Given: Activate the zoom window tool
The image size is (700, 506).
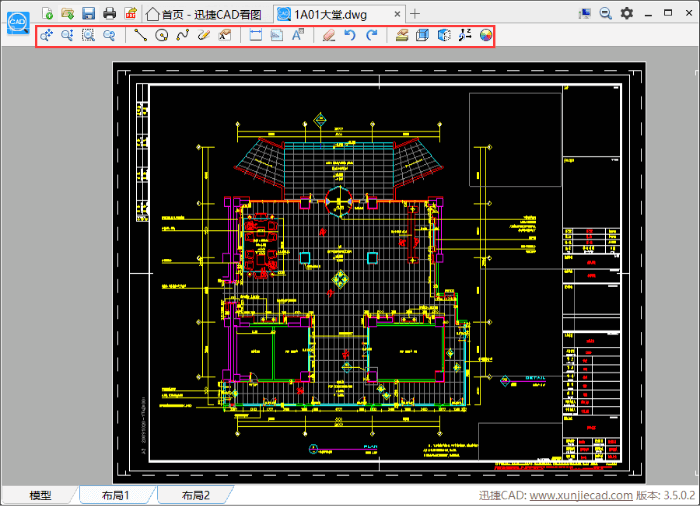Looking at the screenshot, I should tap(88, 36).
